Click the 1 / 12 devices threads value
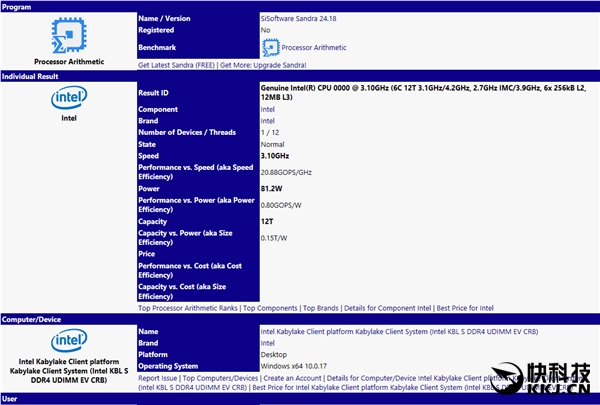Screen dimensions: 600x405 pyautogui.click(x=270, y=132)
